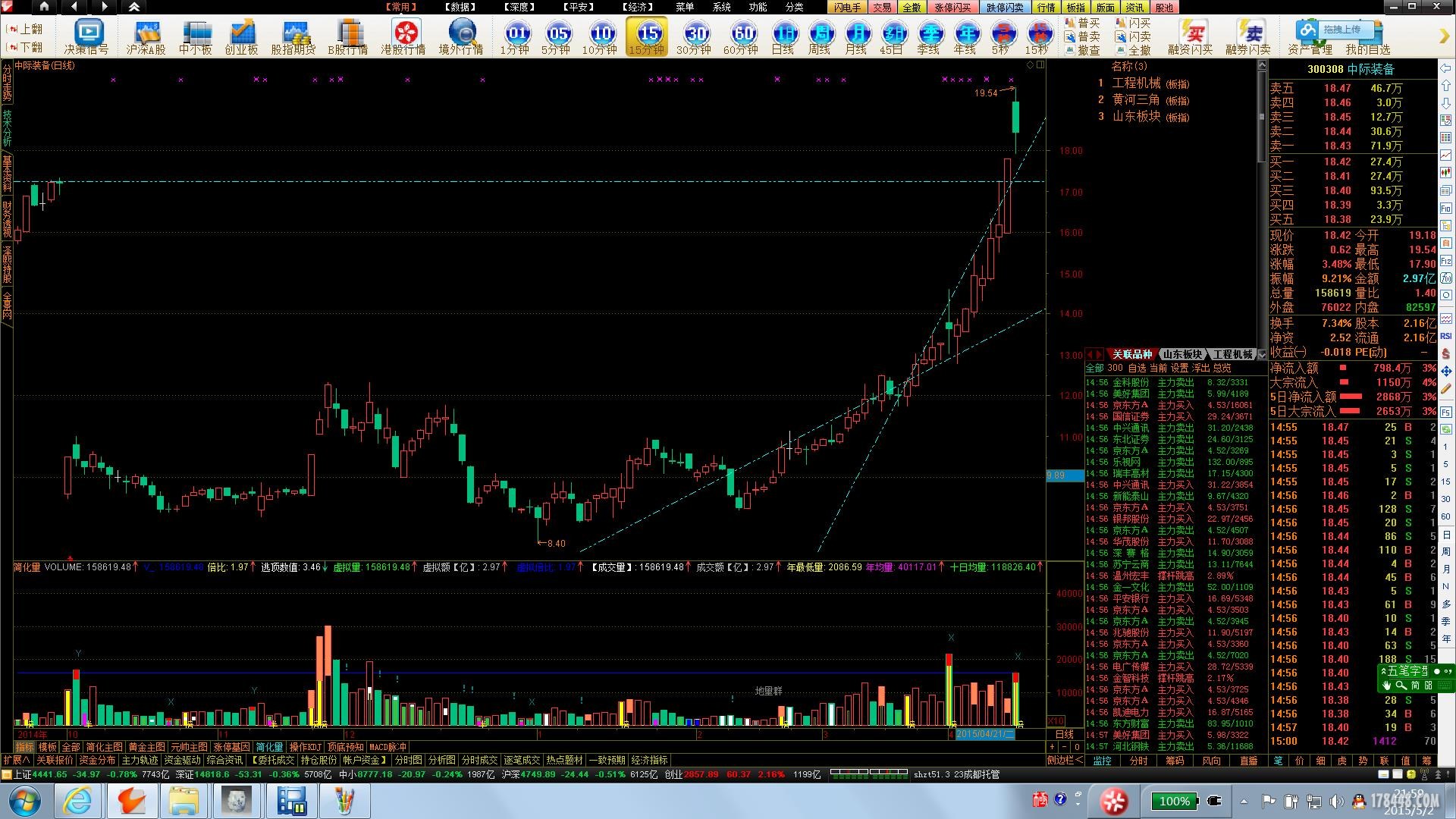
Task: Switch to 【深度】 toolbar tab
Action: (519, 7)
